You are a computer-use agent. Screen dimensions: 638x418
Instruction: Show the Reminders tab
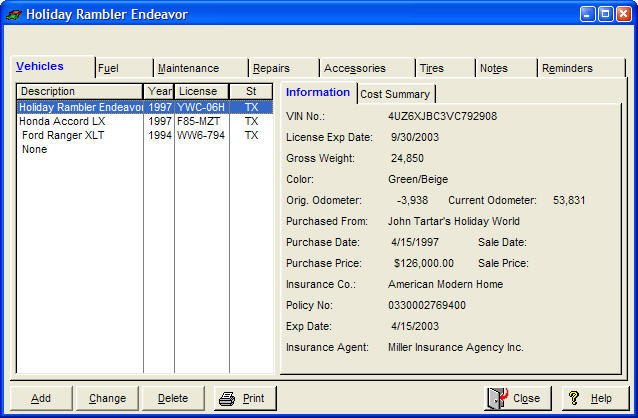(x=566, y=68)
